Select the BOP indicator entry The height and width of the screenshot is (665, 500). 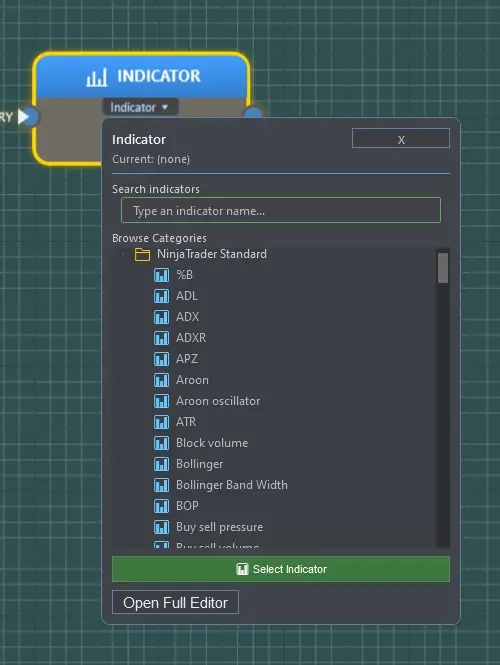click(187, 506)
